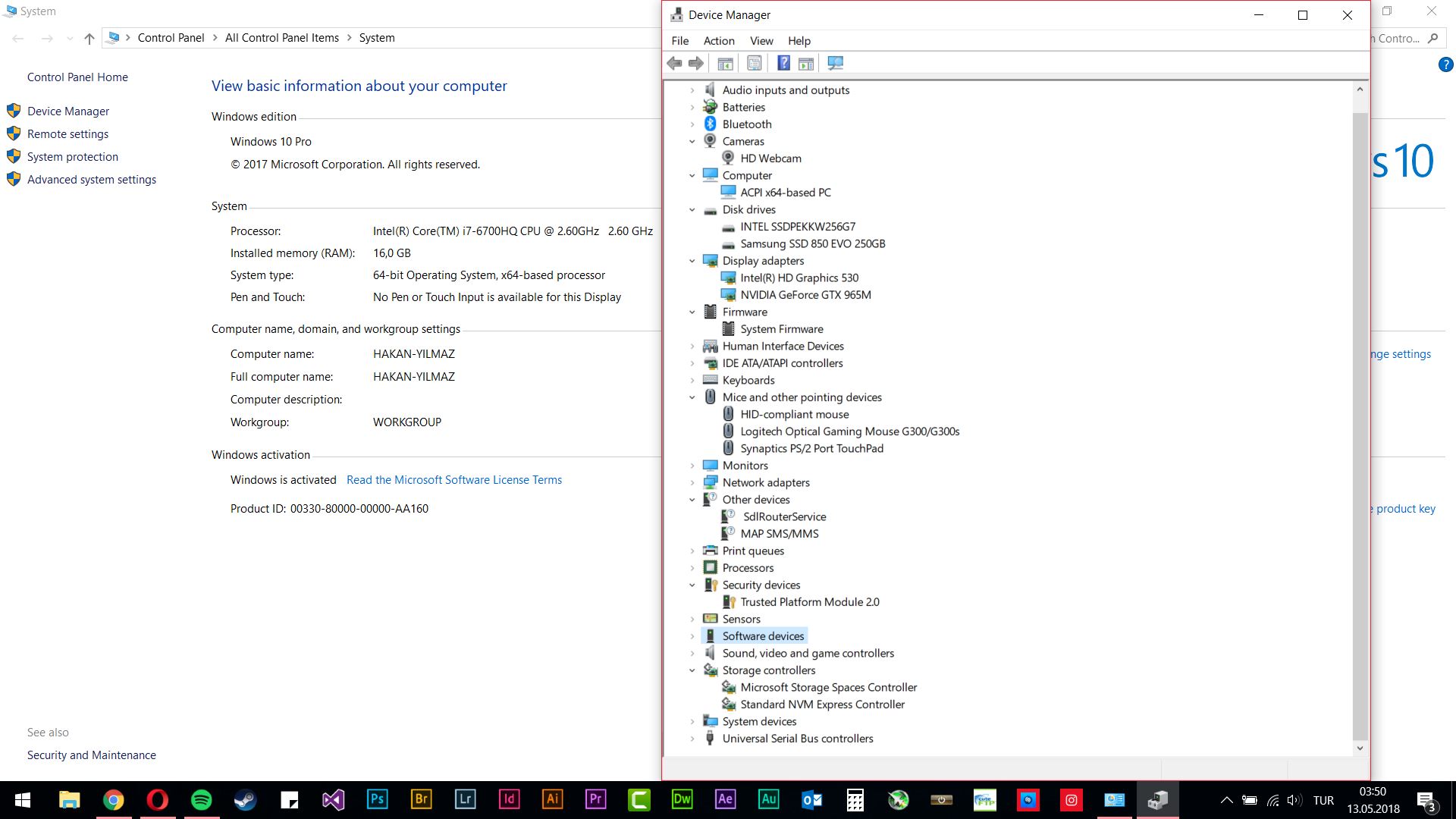Expand the Sound, video and game controllers node
The height and width of the screenshot is (819, 1456).
pos(692,654)
